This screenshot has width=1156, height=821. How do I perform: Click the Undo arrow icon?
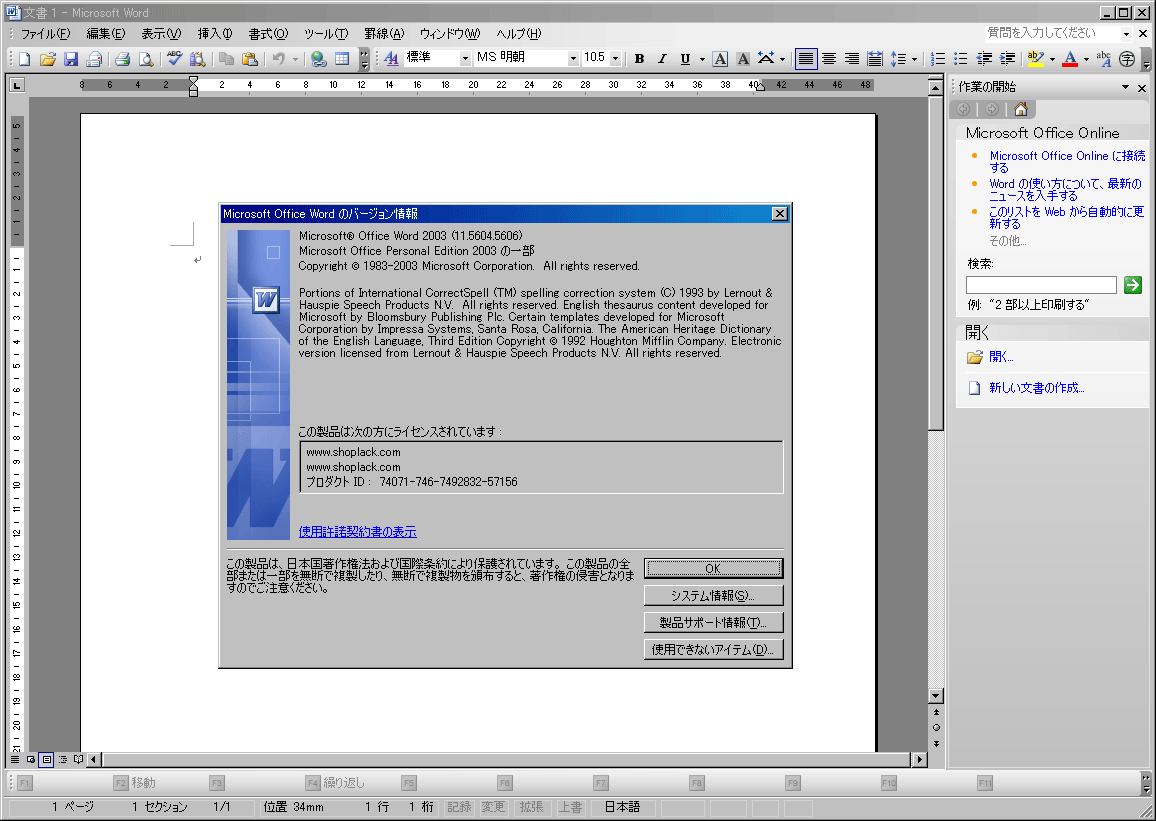[279, 59]
